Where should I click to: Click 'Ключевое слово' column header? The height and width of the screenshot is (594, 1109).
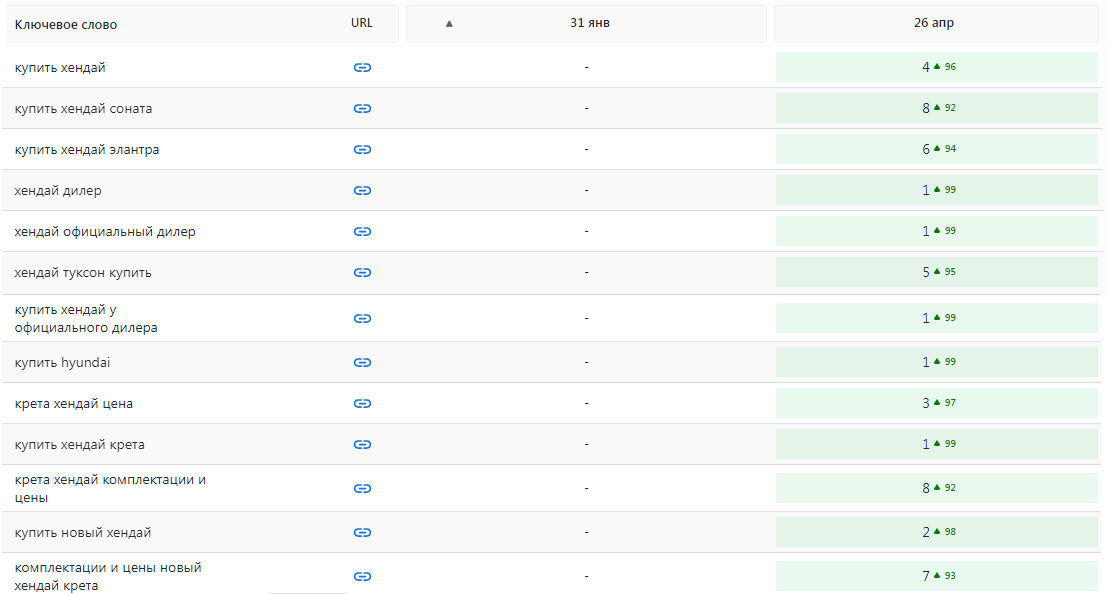66,24
